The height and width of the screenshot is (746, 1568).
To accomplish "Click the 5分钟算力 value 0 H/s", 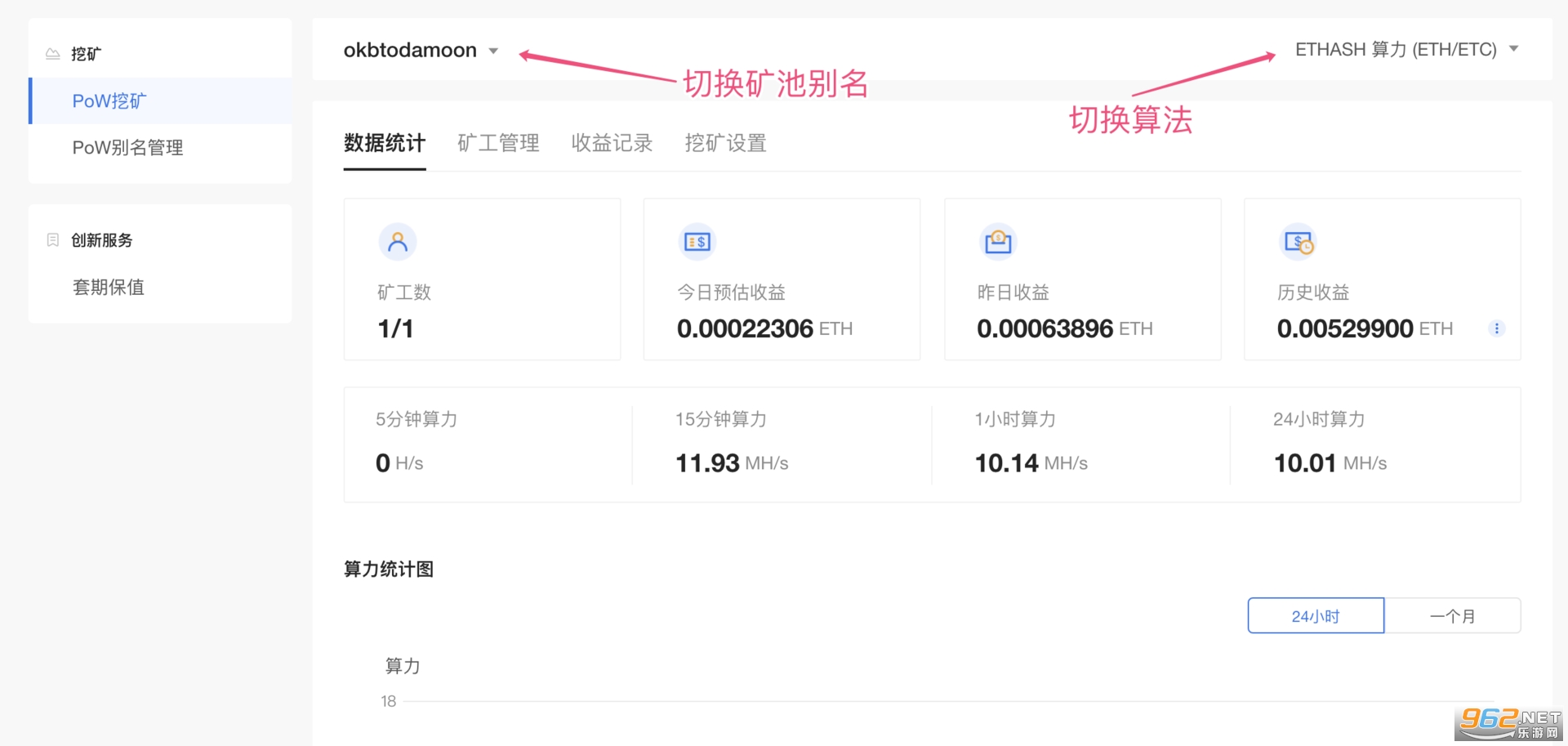I will click(x=399, y=463).
